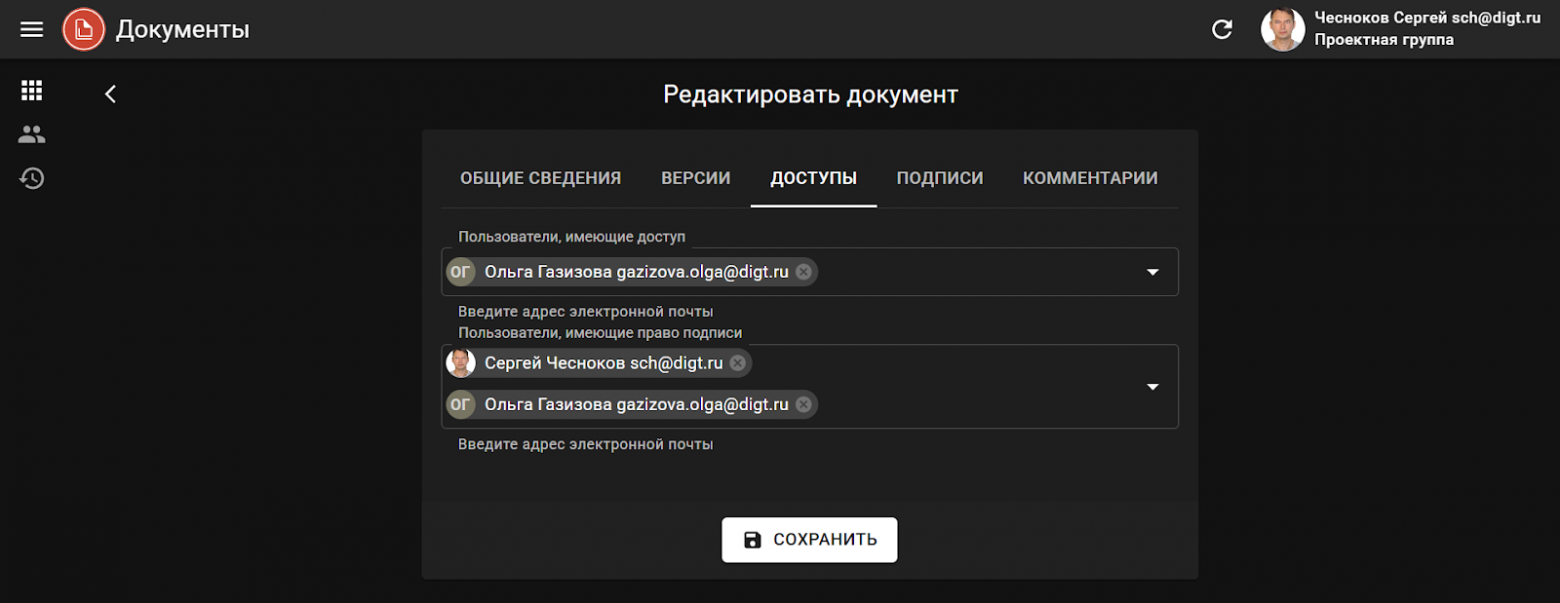Refresh the documents page
Viewport: 1560px width, 603px height.
click(1222, 29)
